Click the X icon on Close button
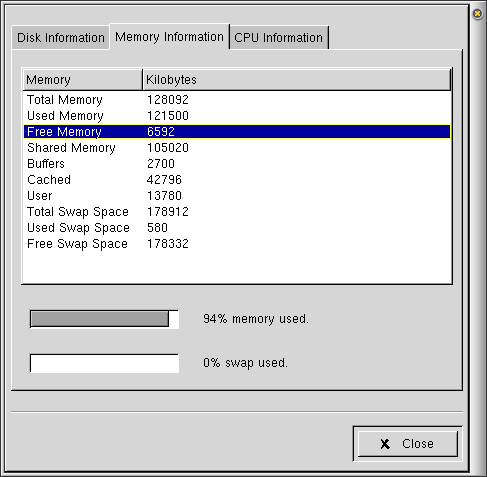The image size is (487, 477). tap(385, 444)
